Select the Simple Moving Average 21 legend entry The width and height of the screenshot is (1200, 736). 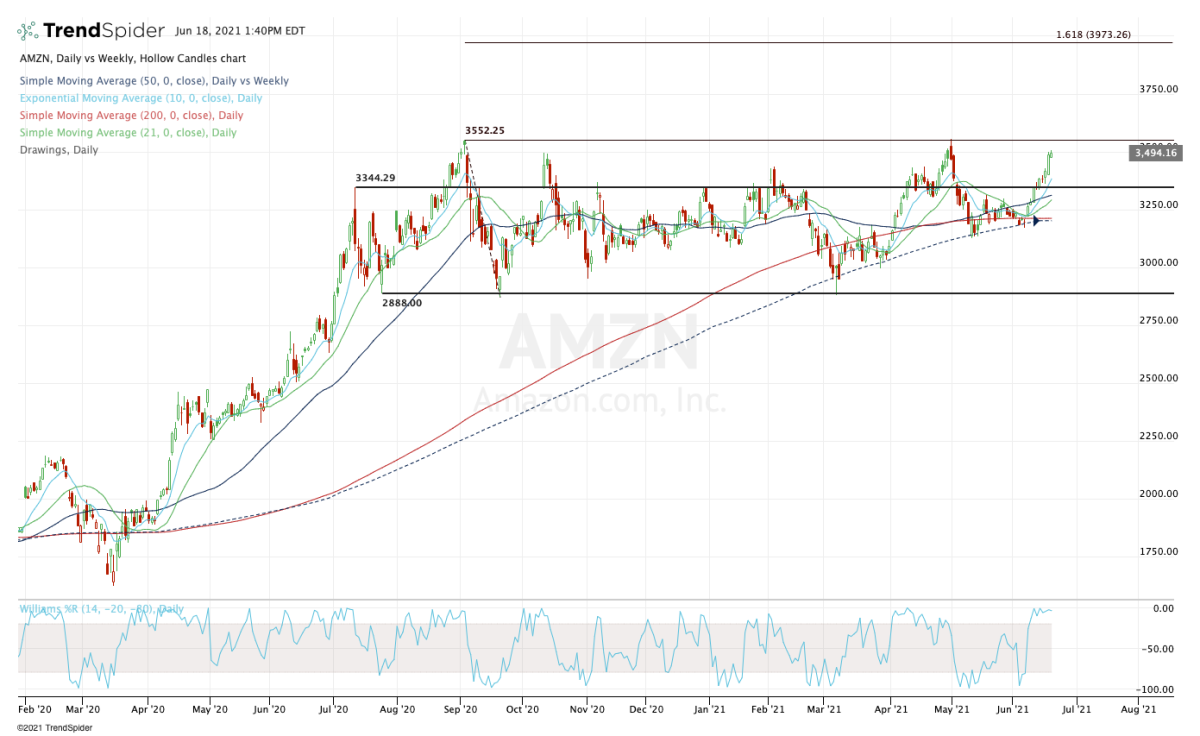[127, 132]
